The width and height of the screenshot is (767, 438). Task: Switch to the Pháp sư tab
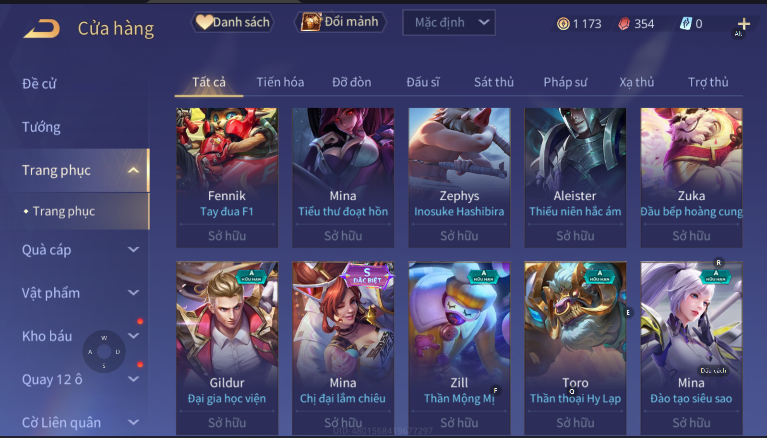tap(565, 82)
